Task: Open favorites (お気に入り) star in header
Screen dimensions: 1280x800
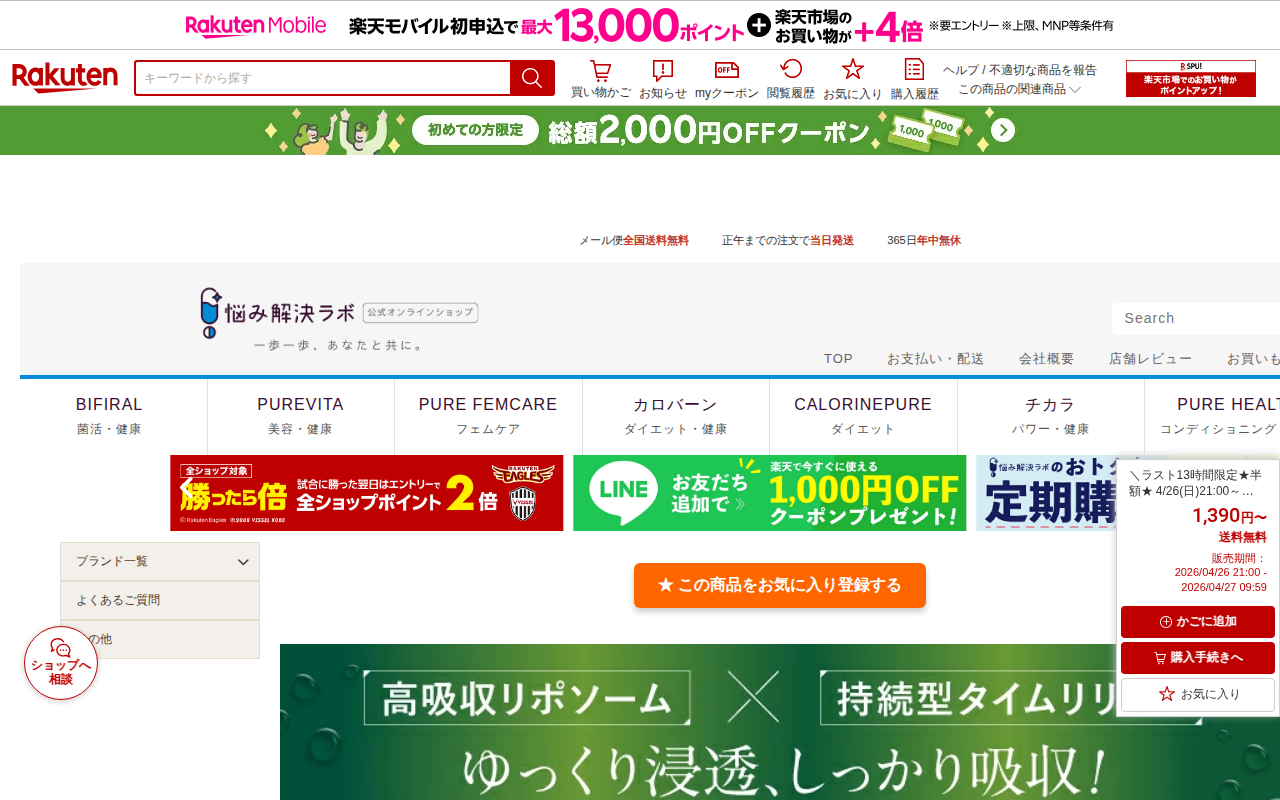Action: point(852,79)
